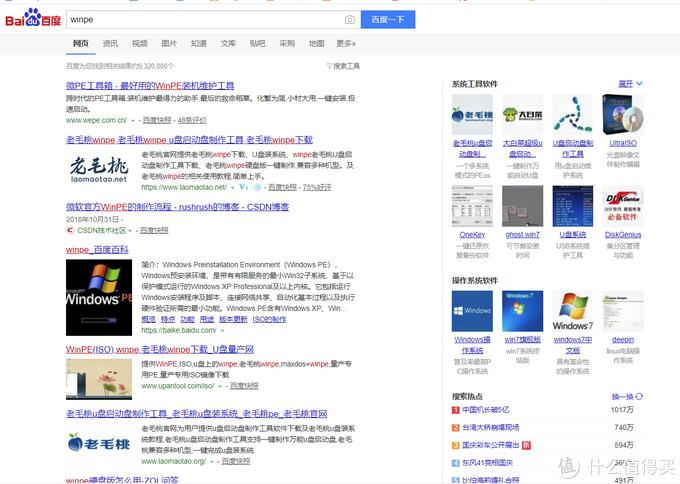Open CSDN 微软官方WinPE的制作流程 result
The height and width of the screenshot is (484, 680).
click(x=177, y=207)
